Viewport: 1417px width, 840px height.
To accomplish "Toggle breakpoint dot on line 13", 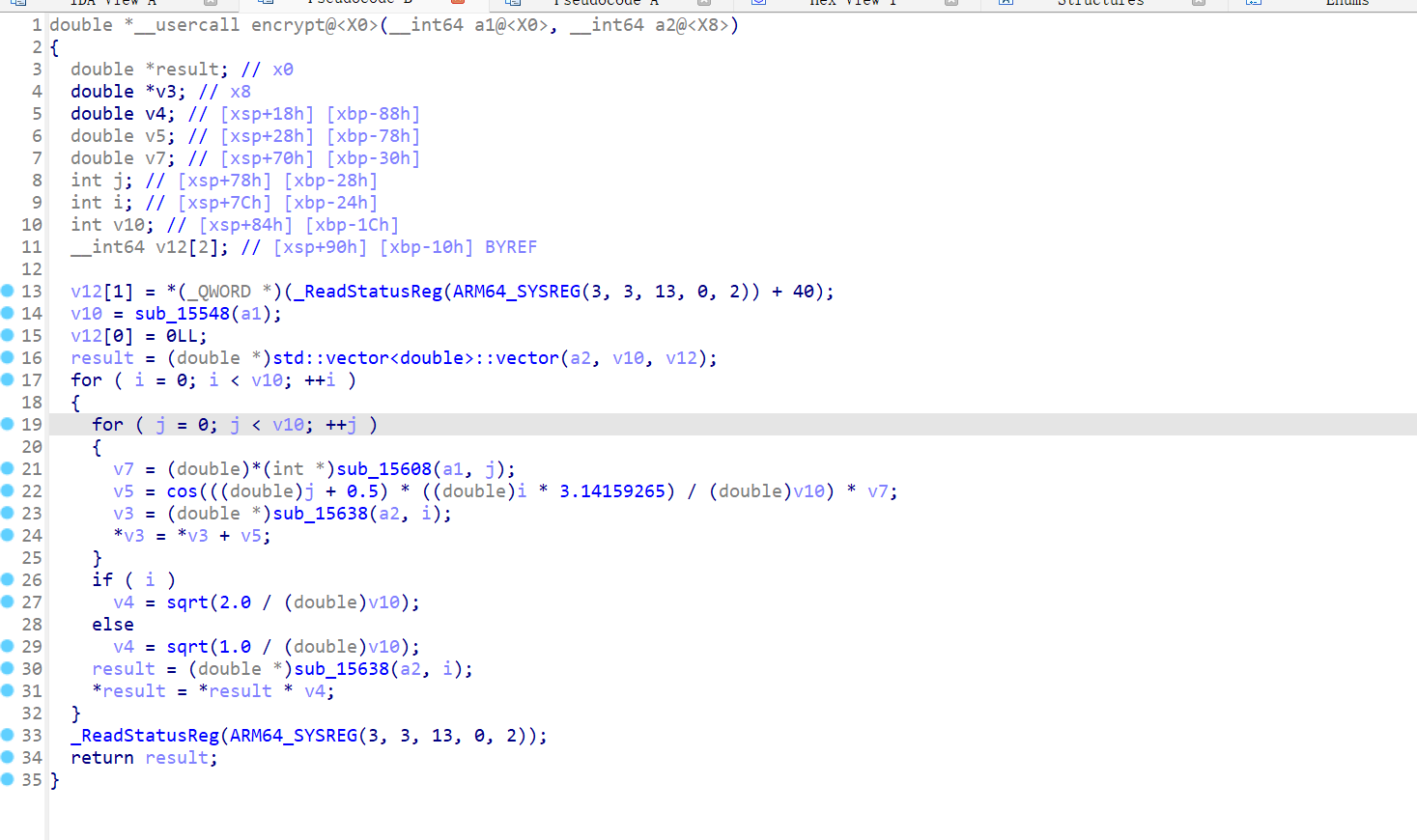I will [8, 291].
